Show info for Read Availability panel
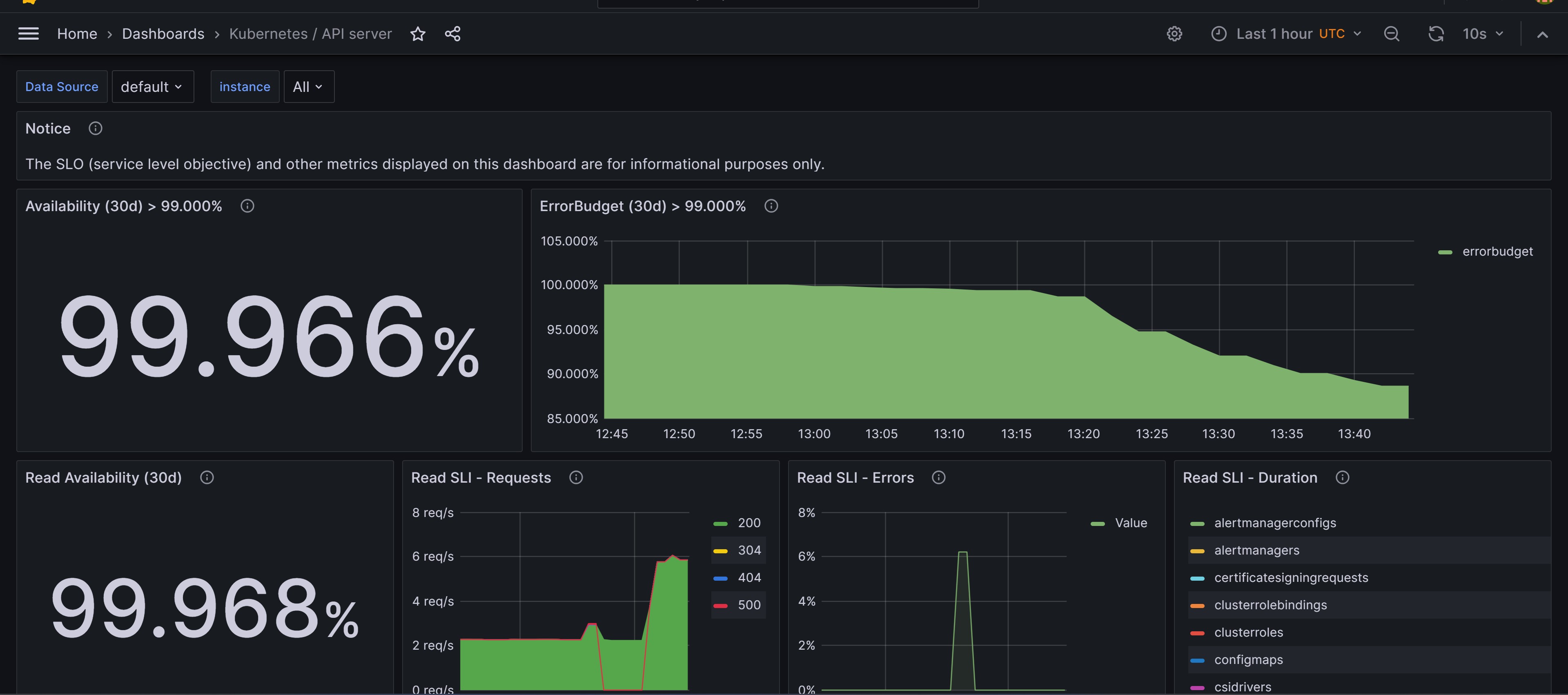Viewport: 1568px width, 695px height. [207, 477]
